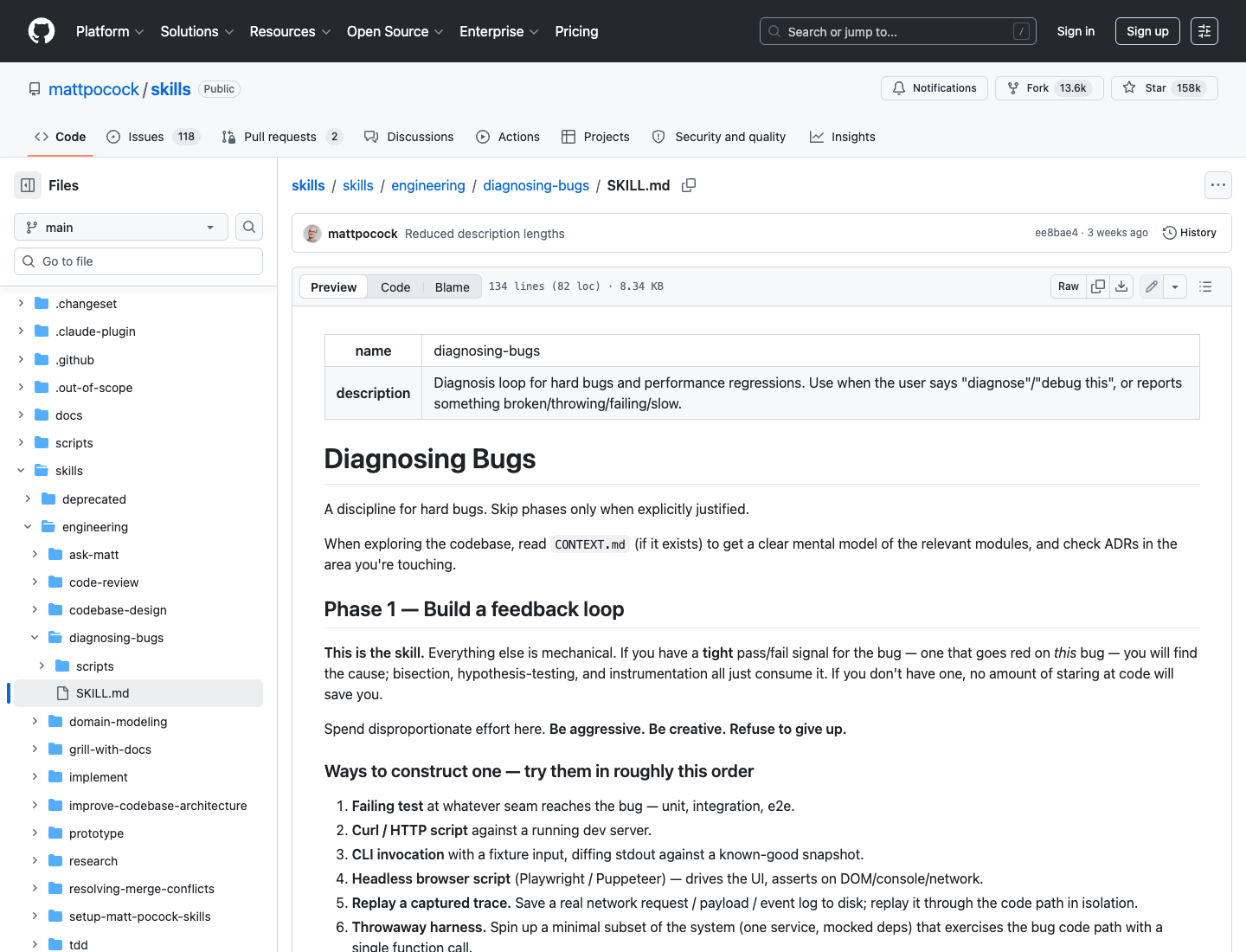Screen dimensions: 1246x952
Task: Switch to the Code repository tab
Action: (60, 137)
